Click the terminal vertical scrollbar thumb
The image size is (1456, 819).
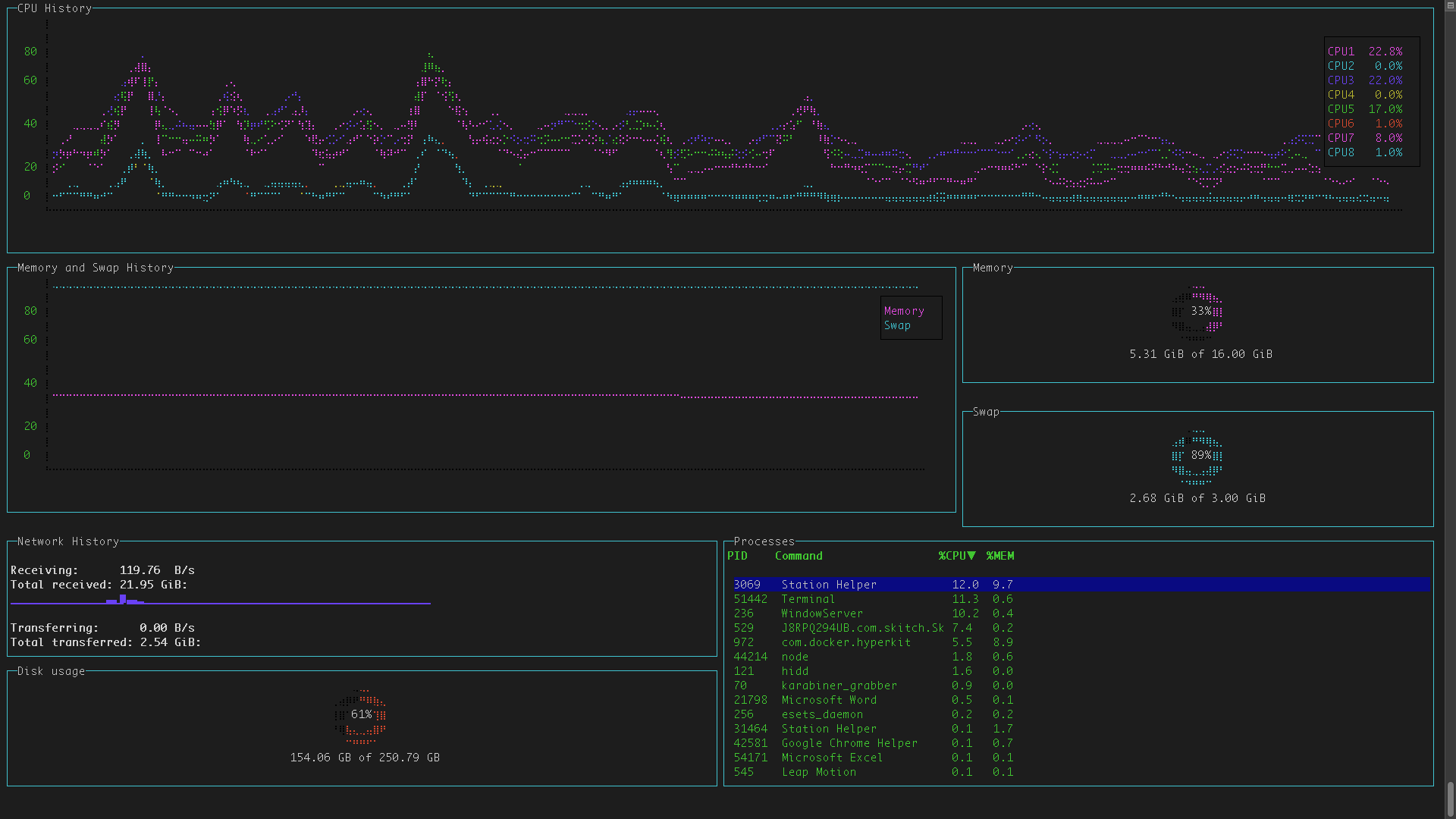[x=1450, y=799]
